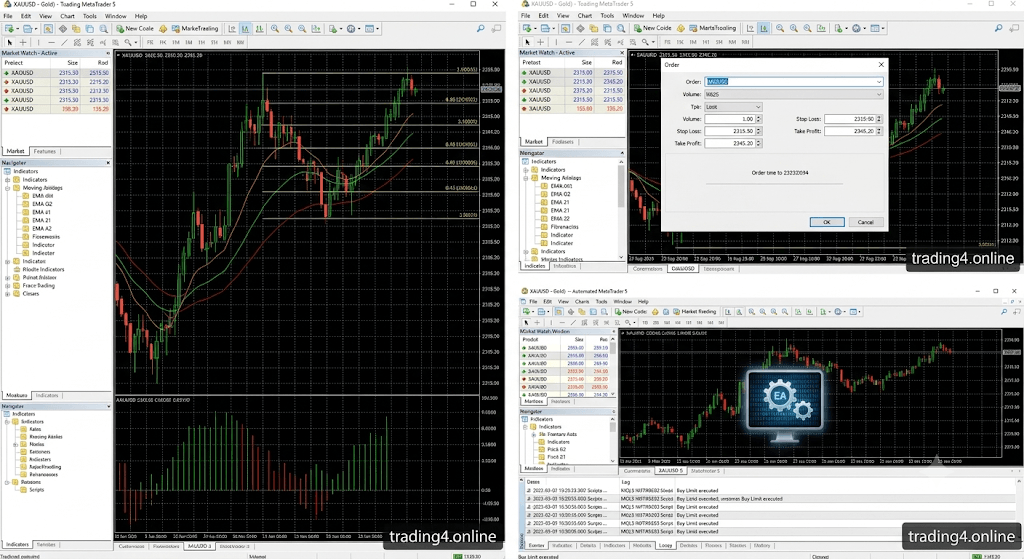Click OK in the Order dialog
Image resolution: width=1024 pixels, height=559 pixels.
click(x=827, y=222)
